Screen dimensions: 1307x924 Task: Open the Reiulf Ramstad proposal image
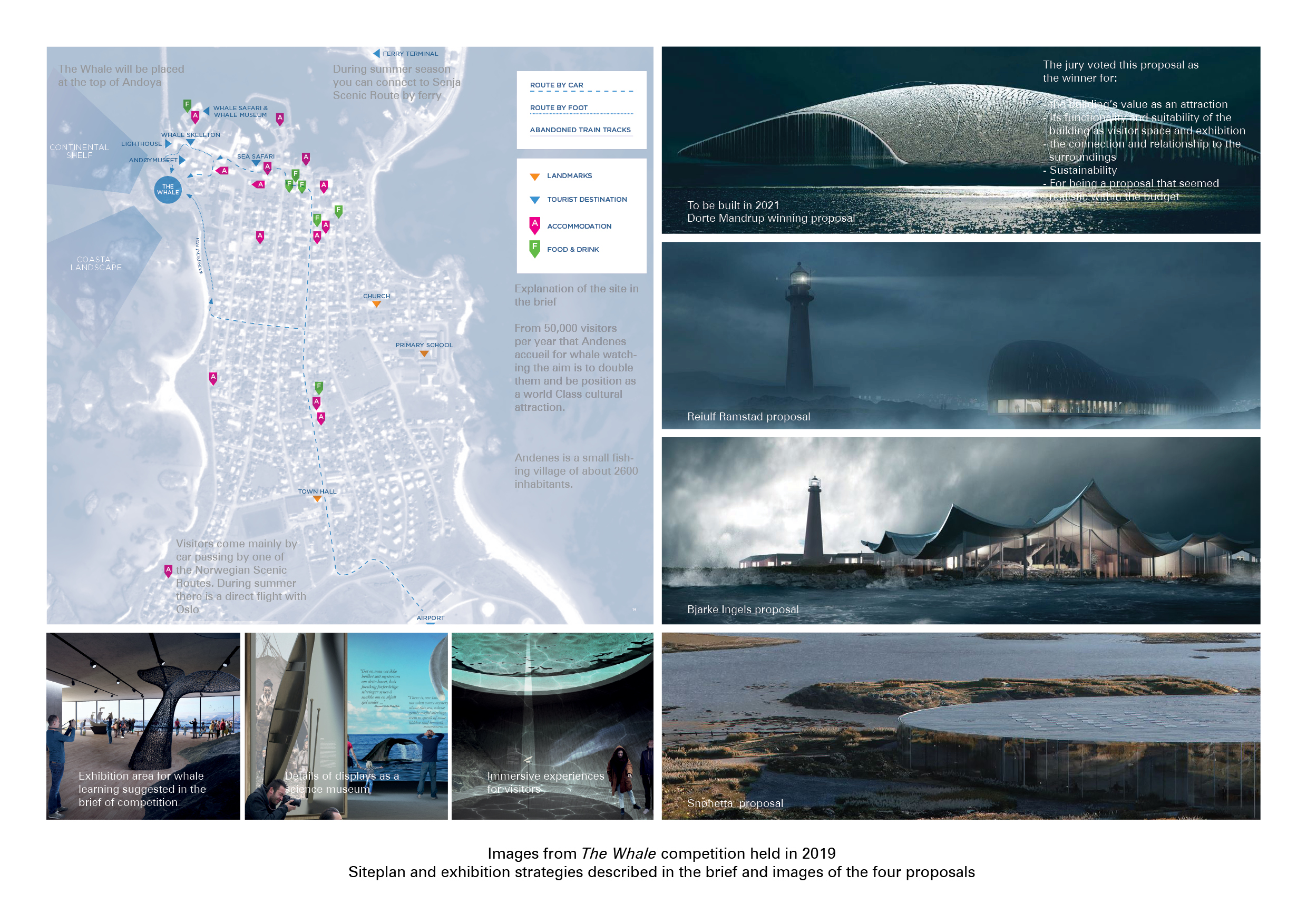[960, 335]
